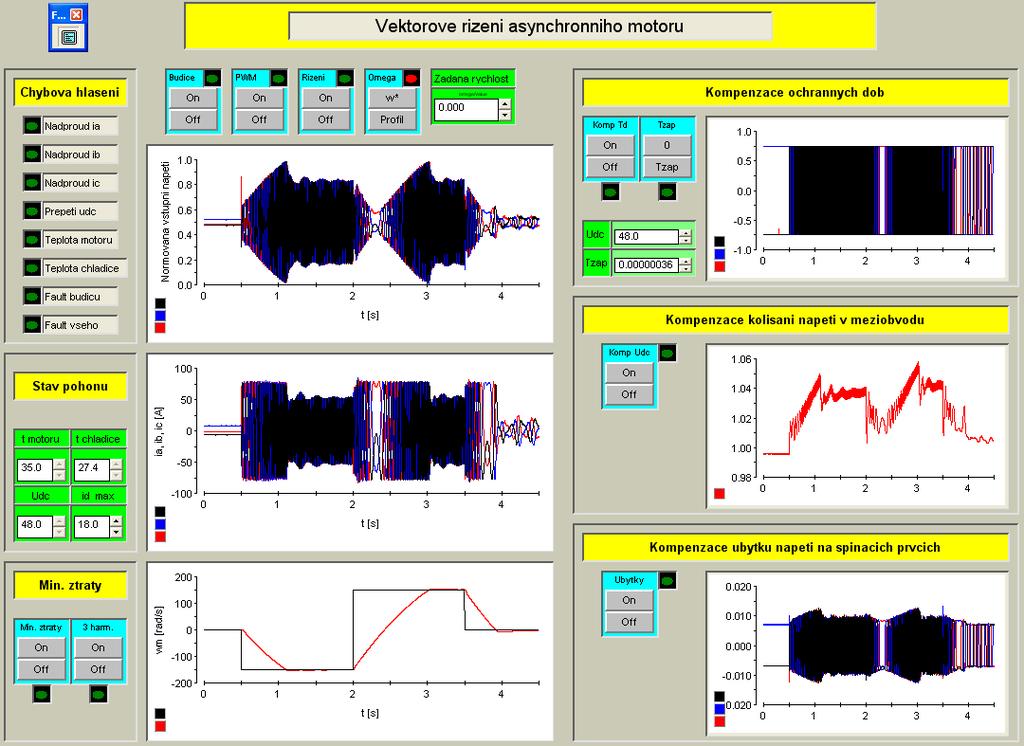Screen dimensions: 1024x746
Task: Click the Tzap 0 button
Action: (x=667, y=146)
